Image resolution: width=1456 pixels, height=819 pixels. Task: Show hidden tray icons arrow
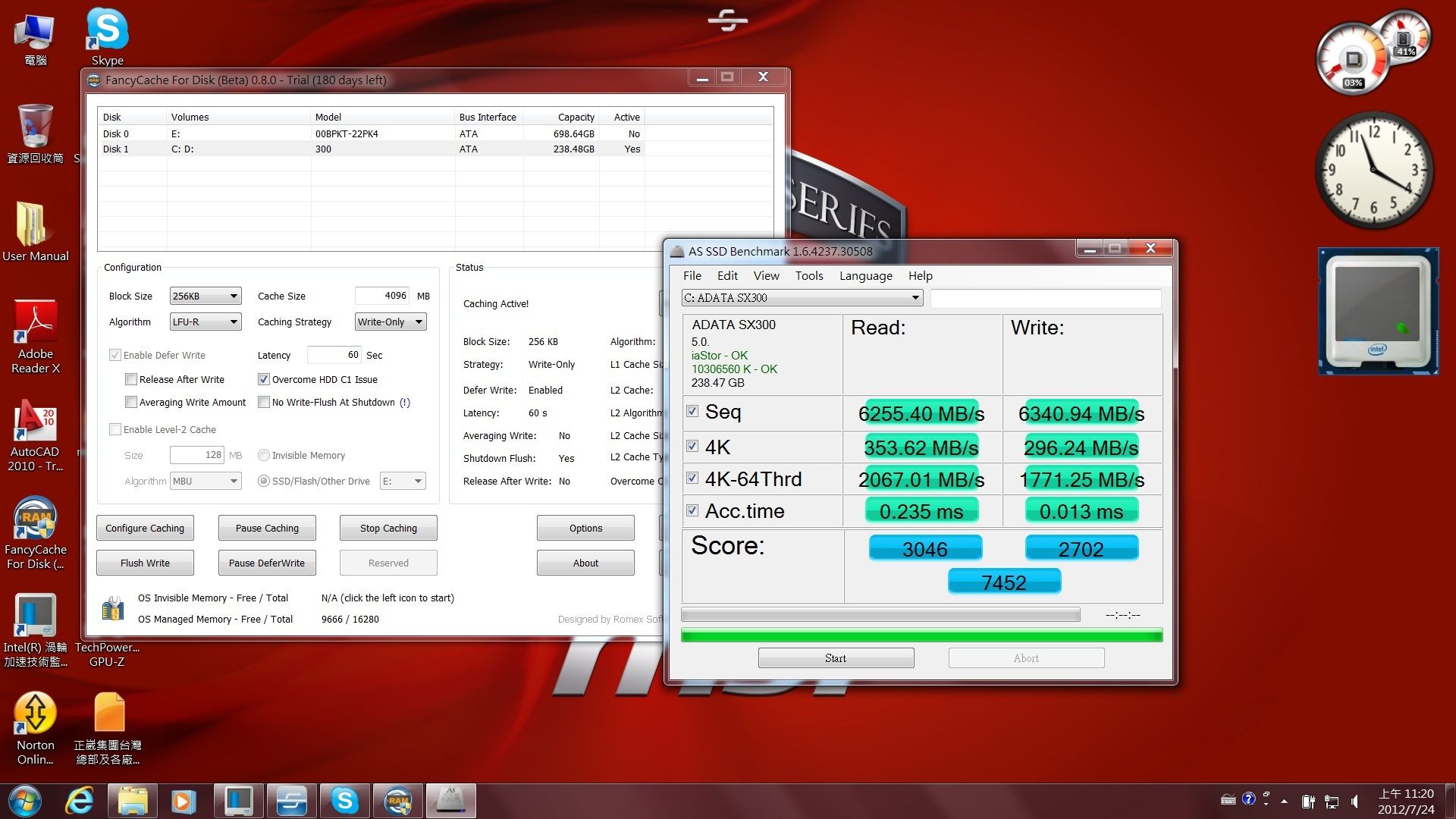pos(1284,801)
